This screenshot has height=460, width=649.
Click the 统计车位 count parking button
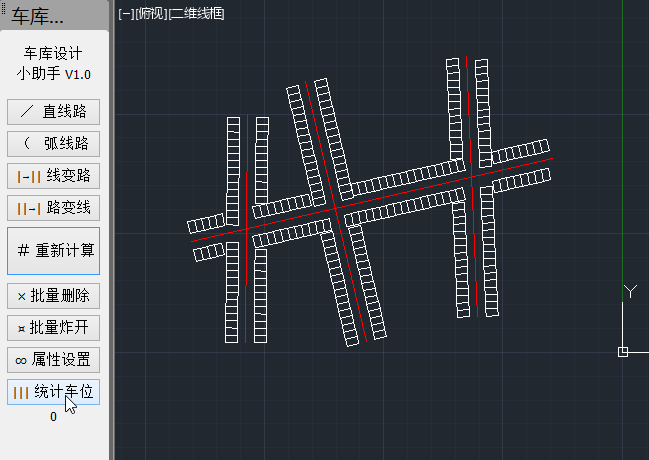tap(53, 392)
